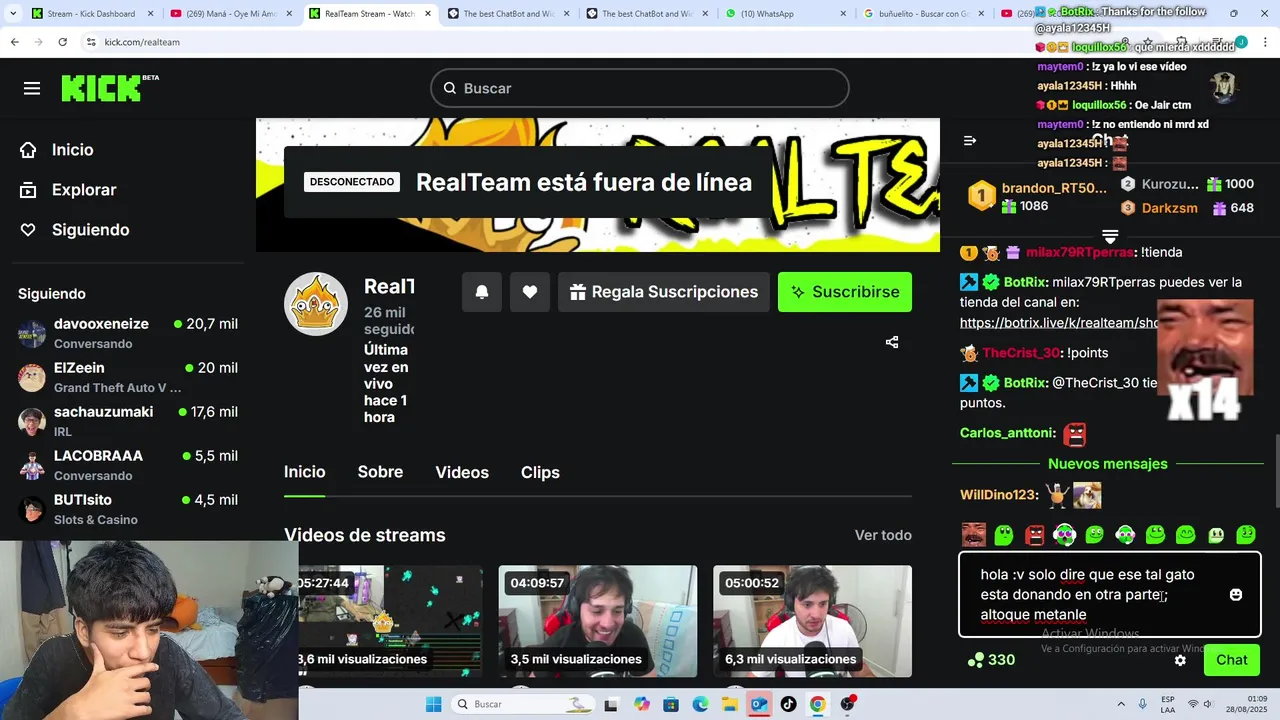
Task: Click the Kick Buscar search field
Action: point(640,88)
